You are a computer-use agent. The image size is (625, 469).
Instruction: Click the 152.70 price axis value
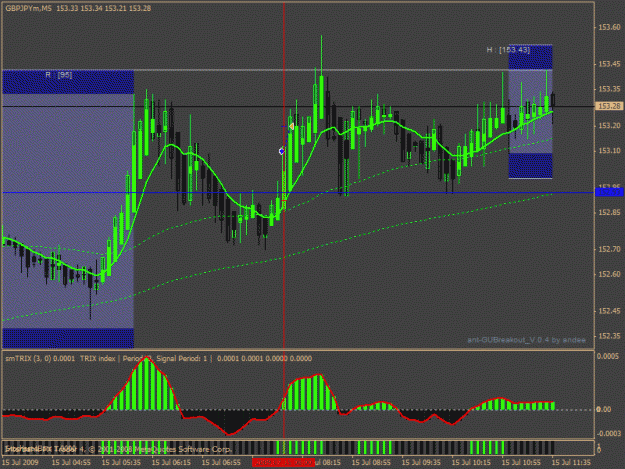click(x=609, y=249)
